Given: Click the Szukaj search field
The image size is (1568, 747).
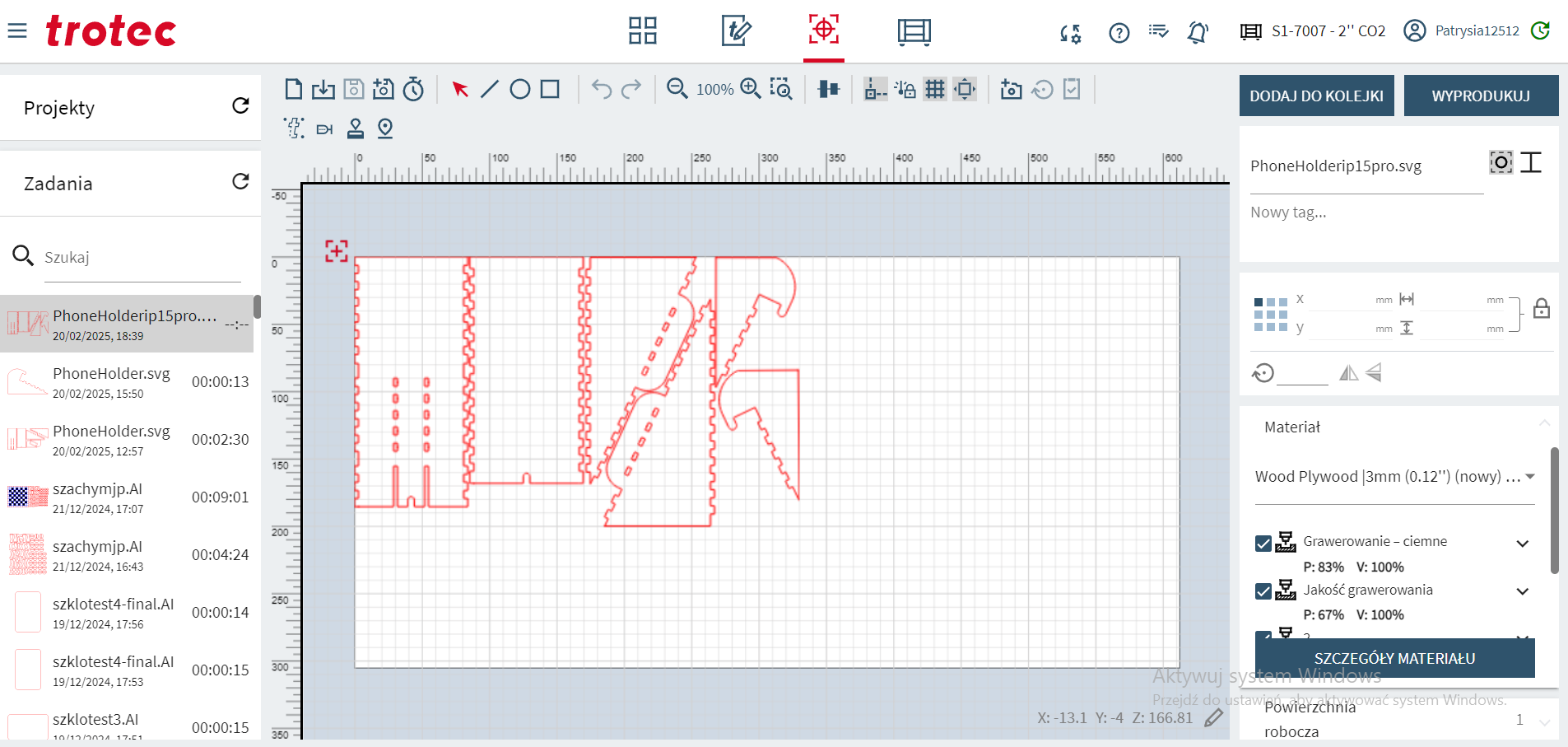Looking at the screenshot, I should coord(142,258).
